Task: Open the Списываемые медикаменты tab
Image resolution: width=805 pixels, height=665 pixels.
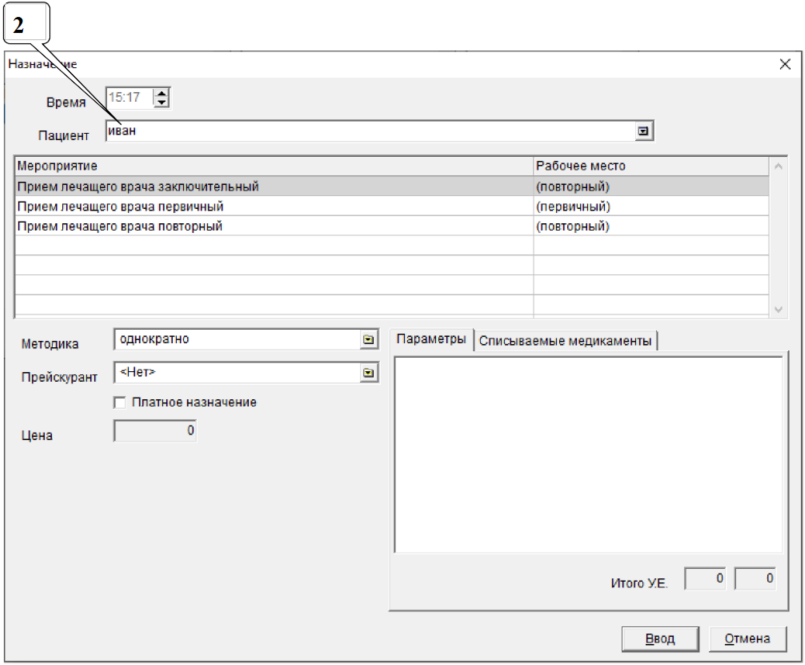Action: coord(565,341)
